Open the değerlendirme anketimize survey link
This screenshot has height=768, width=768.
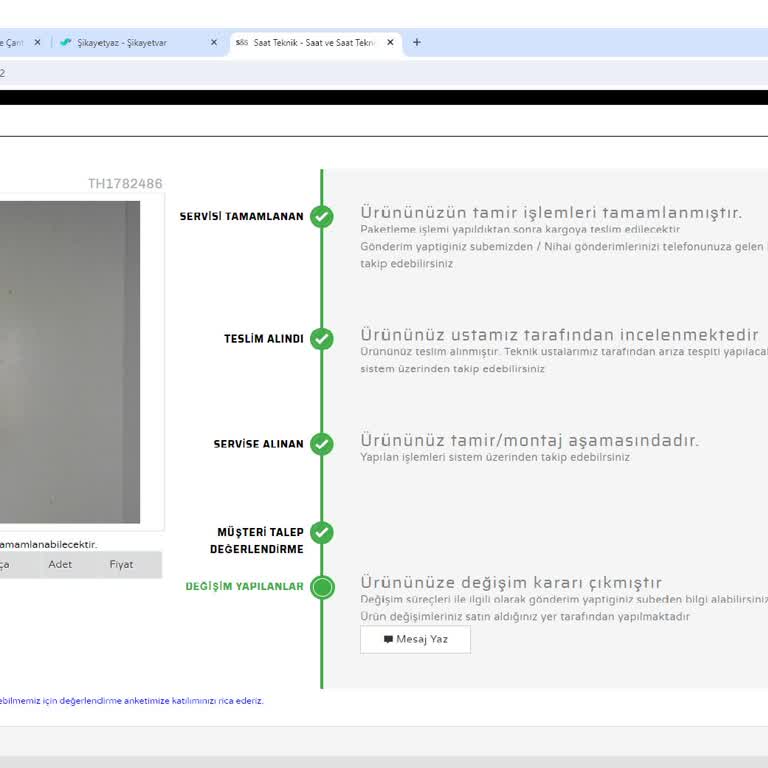(x=131, y=701)
